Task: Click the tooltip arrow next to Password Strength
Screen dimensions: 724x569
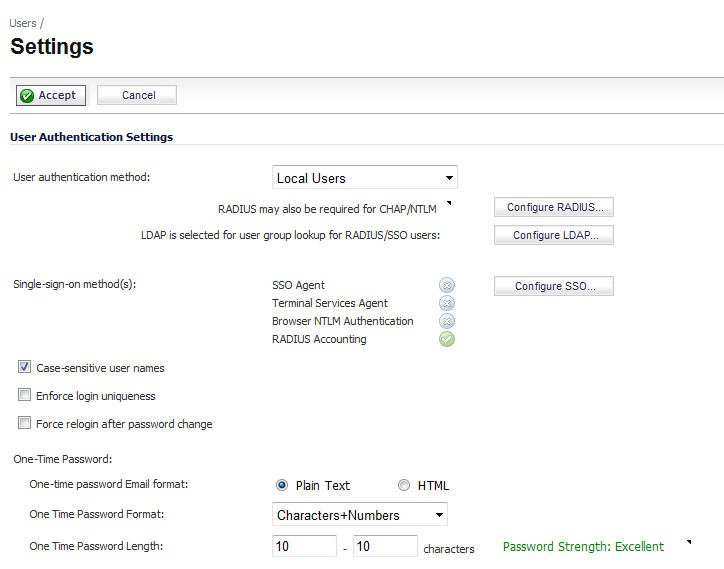Action: coord(689,542)
